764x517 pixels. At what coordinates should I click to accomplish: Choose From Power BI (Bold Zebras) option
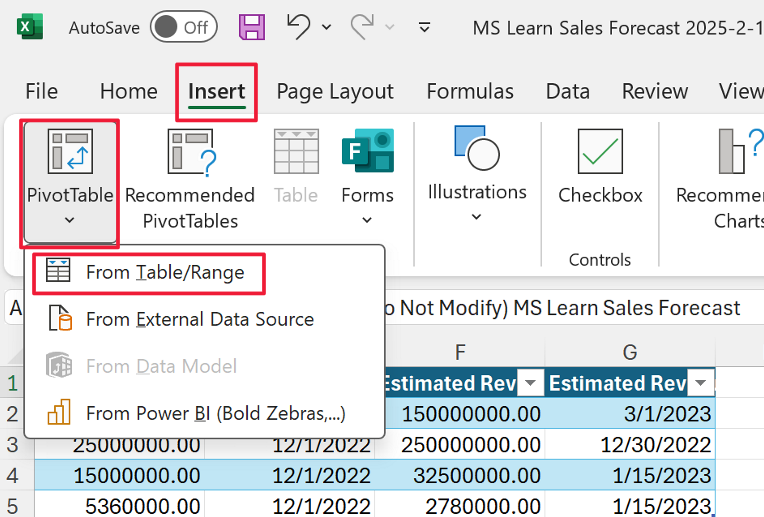(x=205, y=414)
